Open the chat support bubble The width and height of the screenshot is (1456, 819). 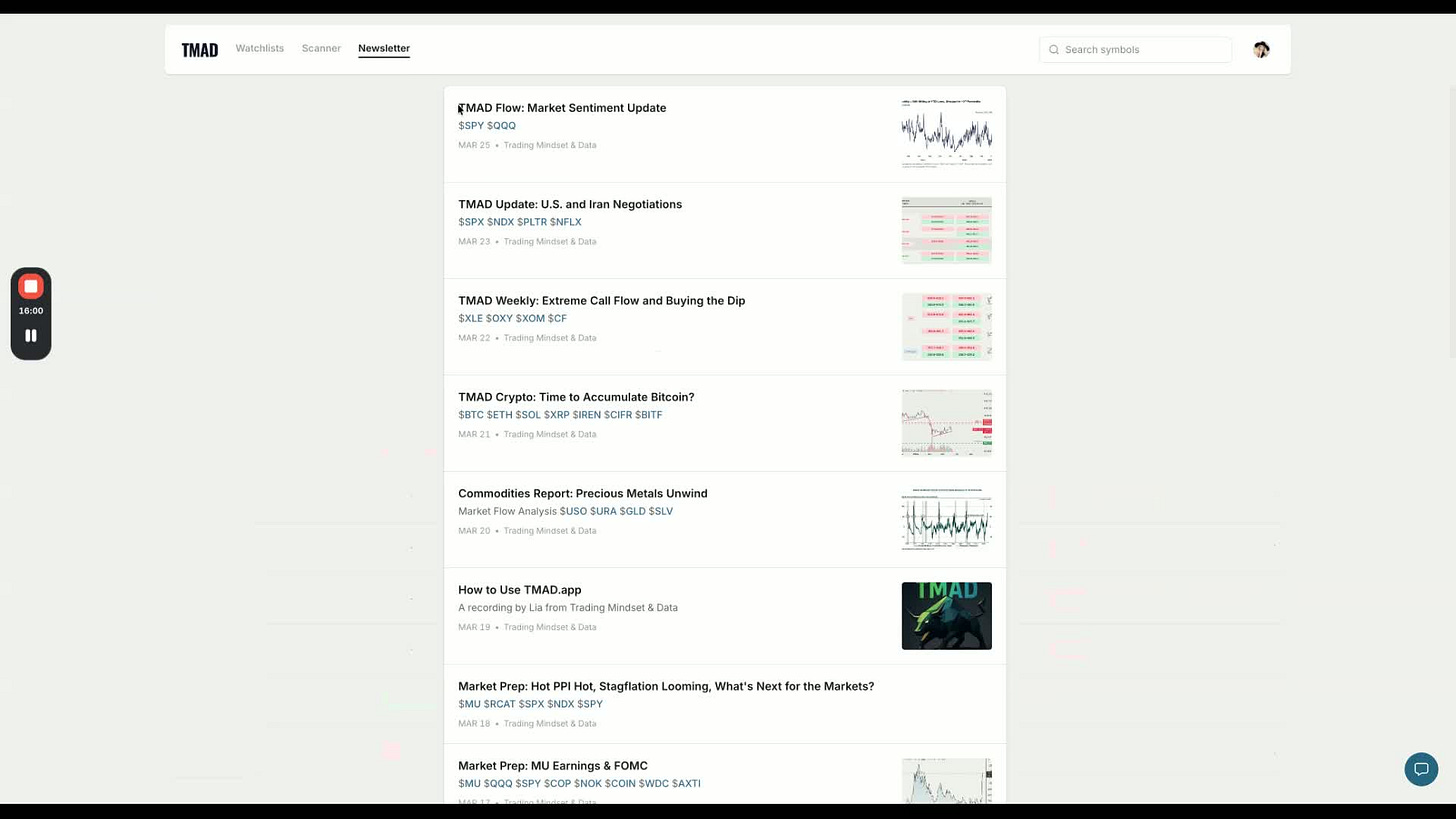1421,769
